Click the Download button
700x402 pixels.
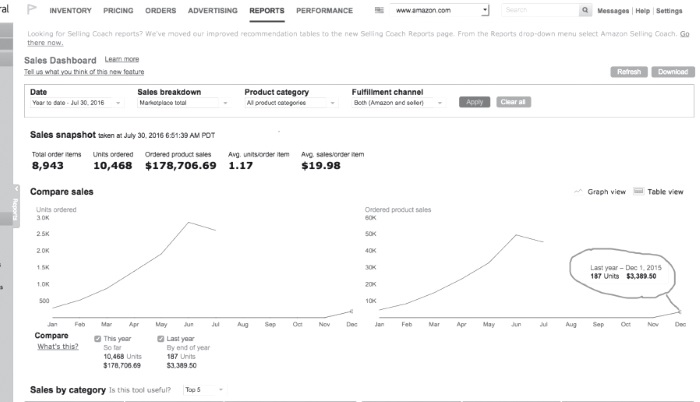click(672, 72)
